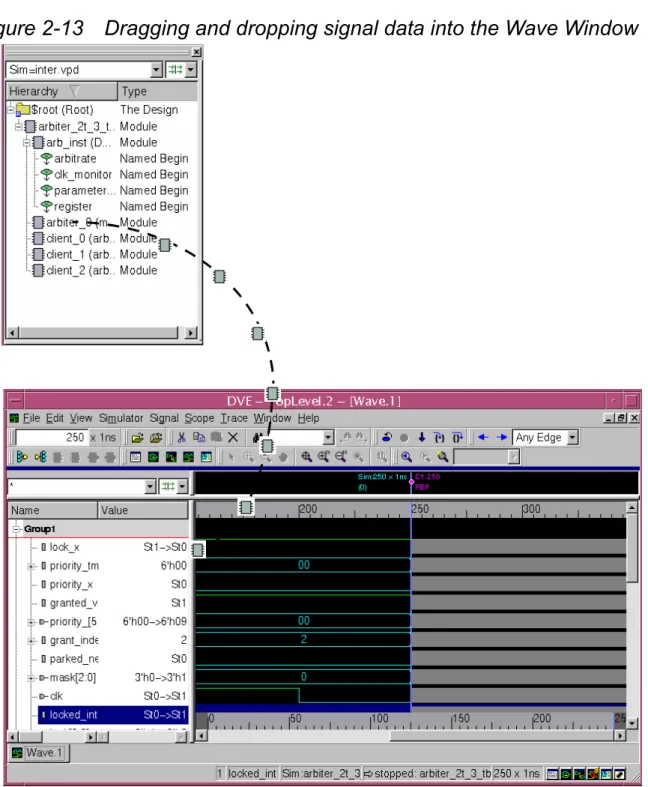Viewport: 648px width, 787px height.
Task: Select the Wave.1 tab
Action: (x=40, y=752)
